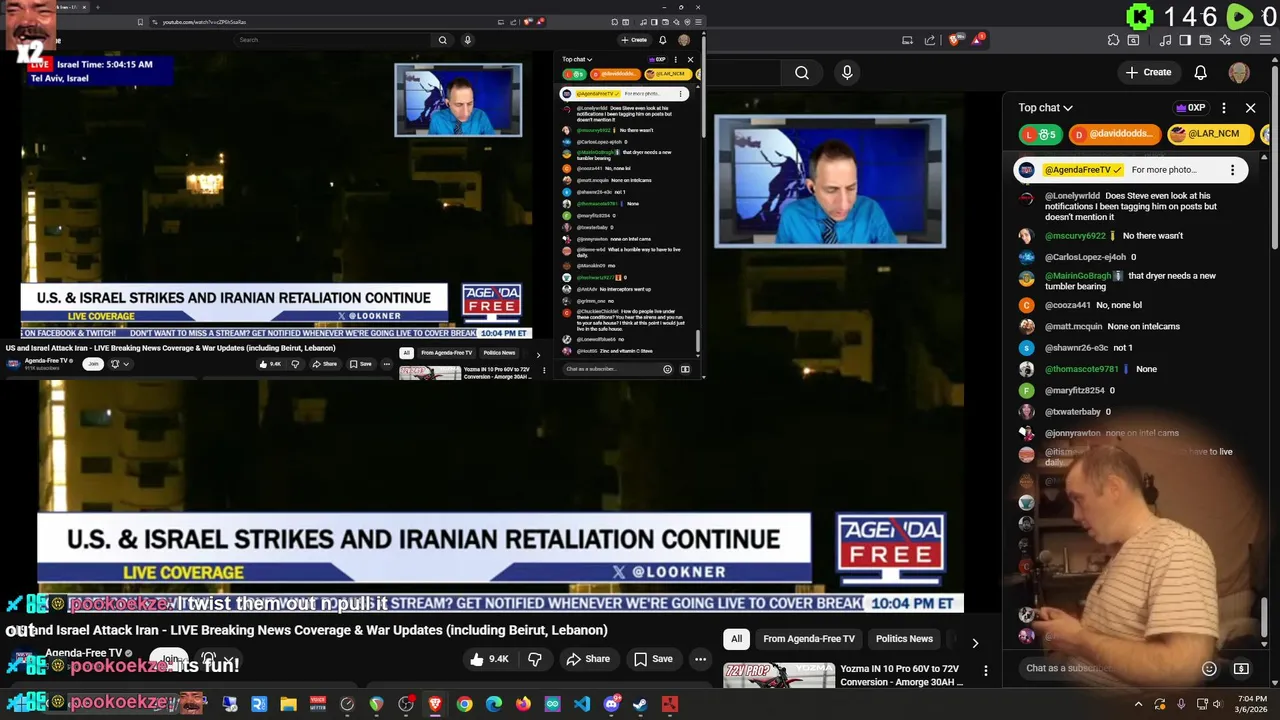Show next filter chips arrow
Viewport: 1280px width, 720px height.
point(975,643)
